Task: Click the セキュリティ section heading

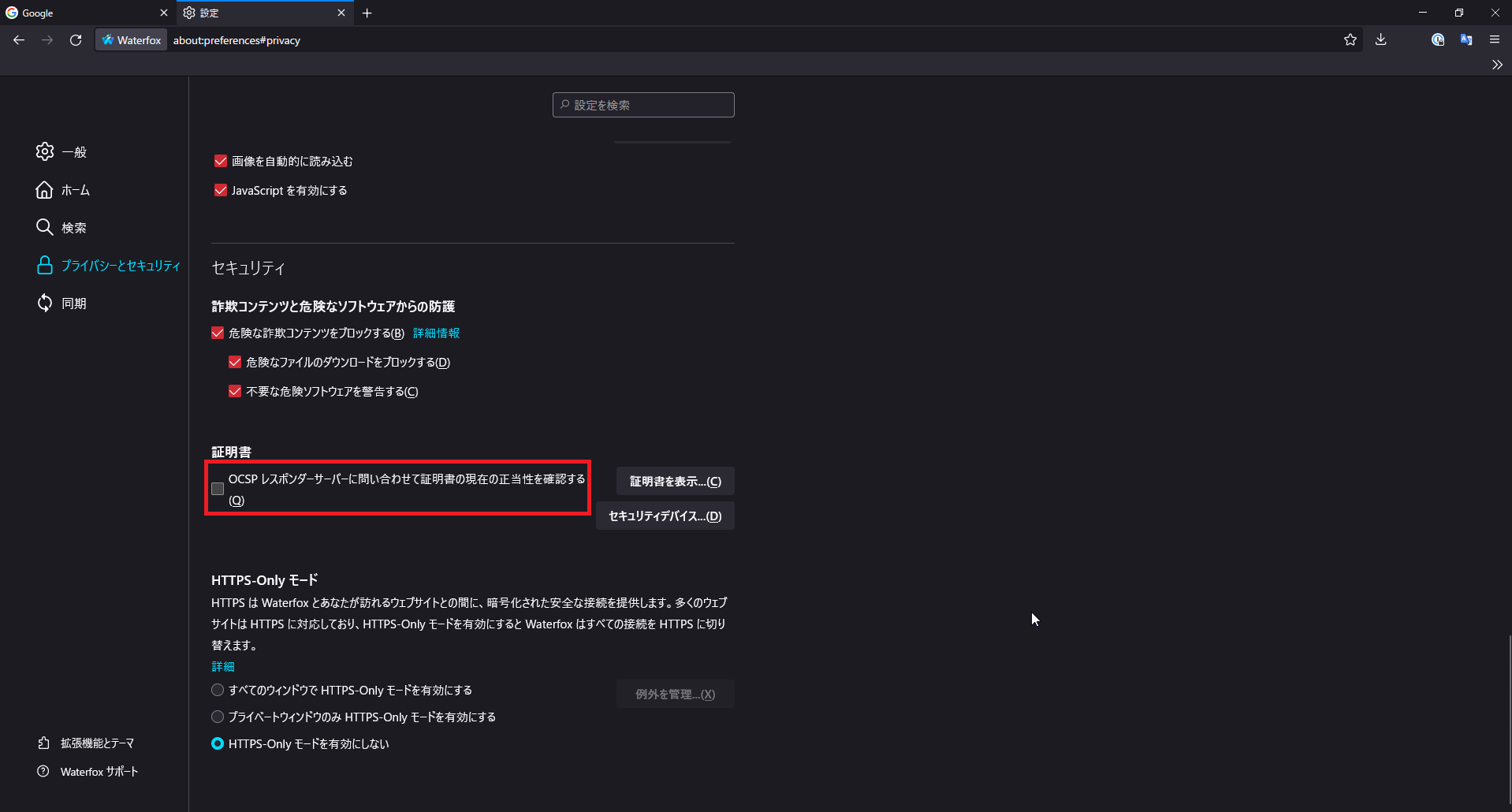Action: pyautogui.click(x=248, y=269)
